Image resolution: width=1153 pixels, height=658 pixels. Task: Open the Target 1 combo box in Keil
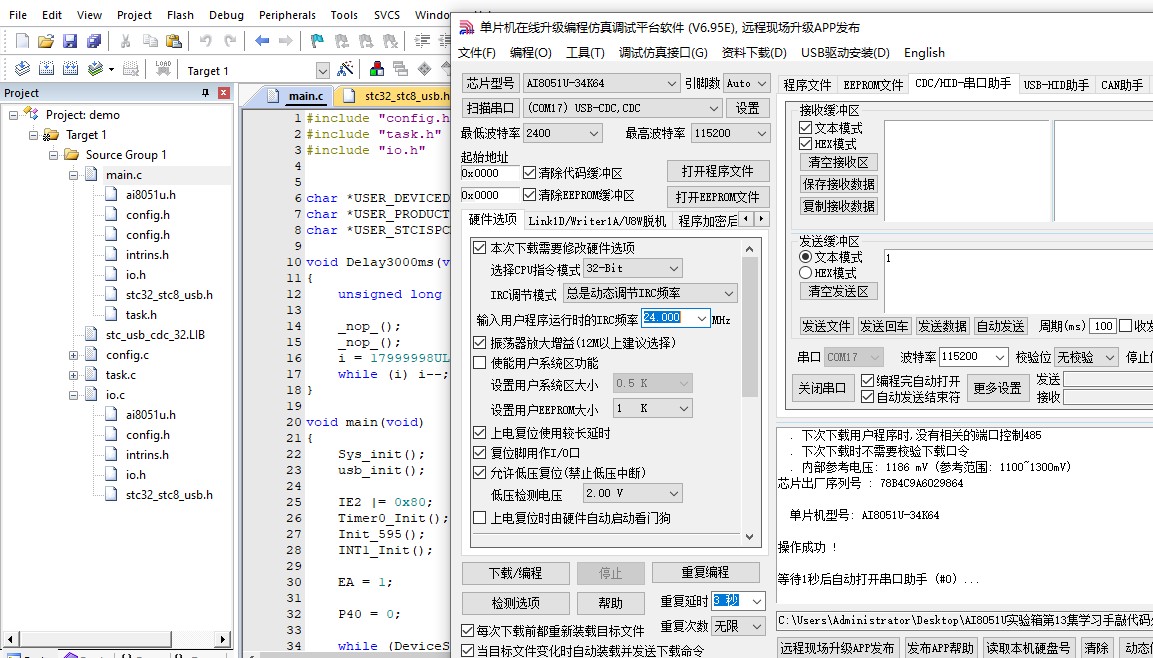coord(323,71)
